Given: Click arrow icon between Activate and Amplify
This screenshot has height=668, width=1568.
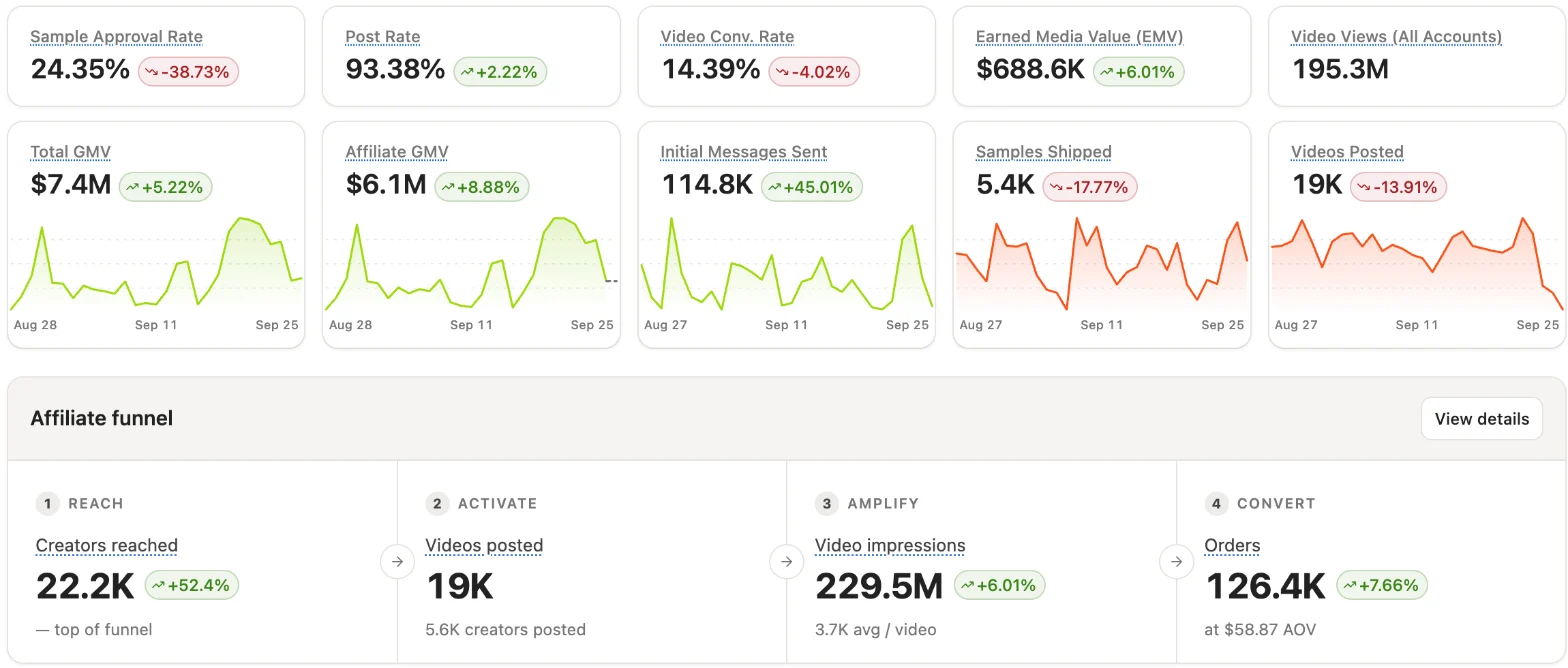Looking at the screenshot, I should [787, 562].
